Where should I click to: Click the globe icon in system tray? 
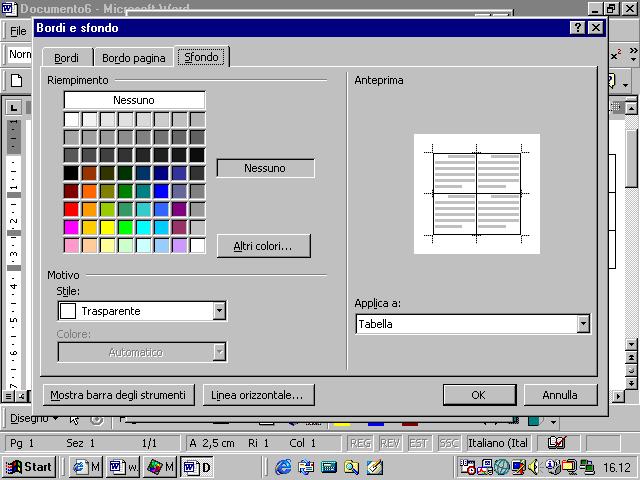502,467
